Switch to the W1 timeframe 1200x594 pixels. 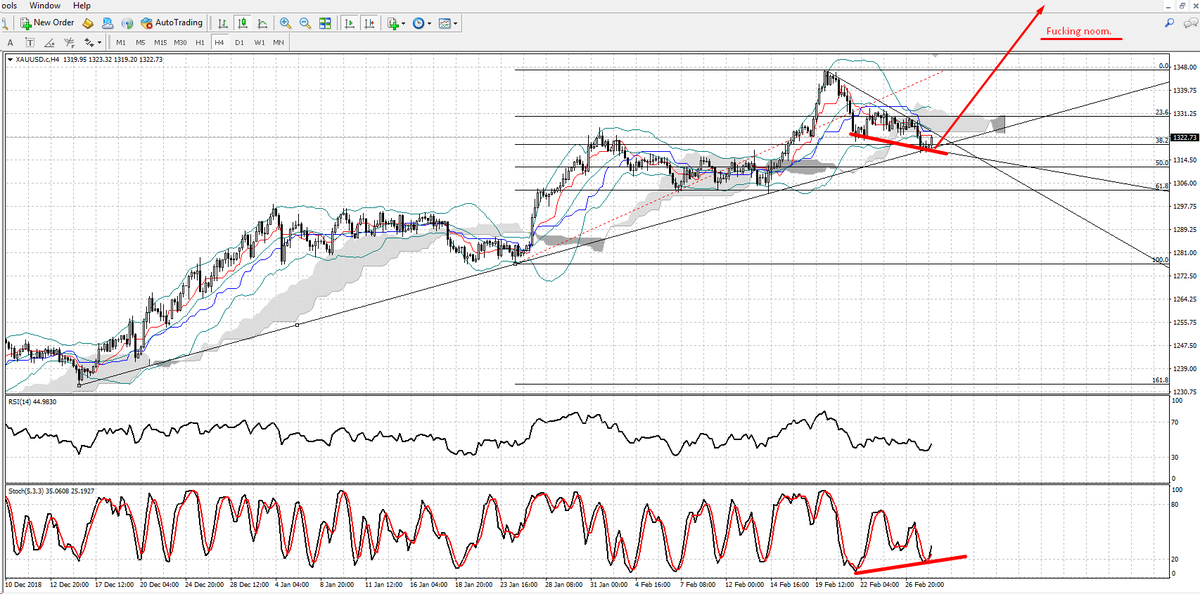[260, 43]
